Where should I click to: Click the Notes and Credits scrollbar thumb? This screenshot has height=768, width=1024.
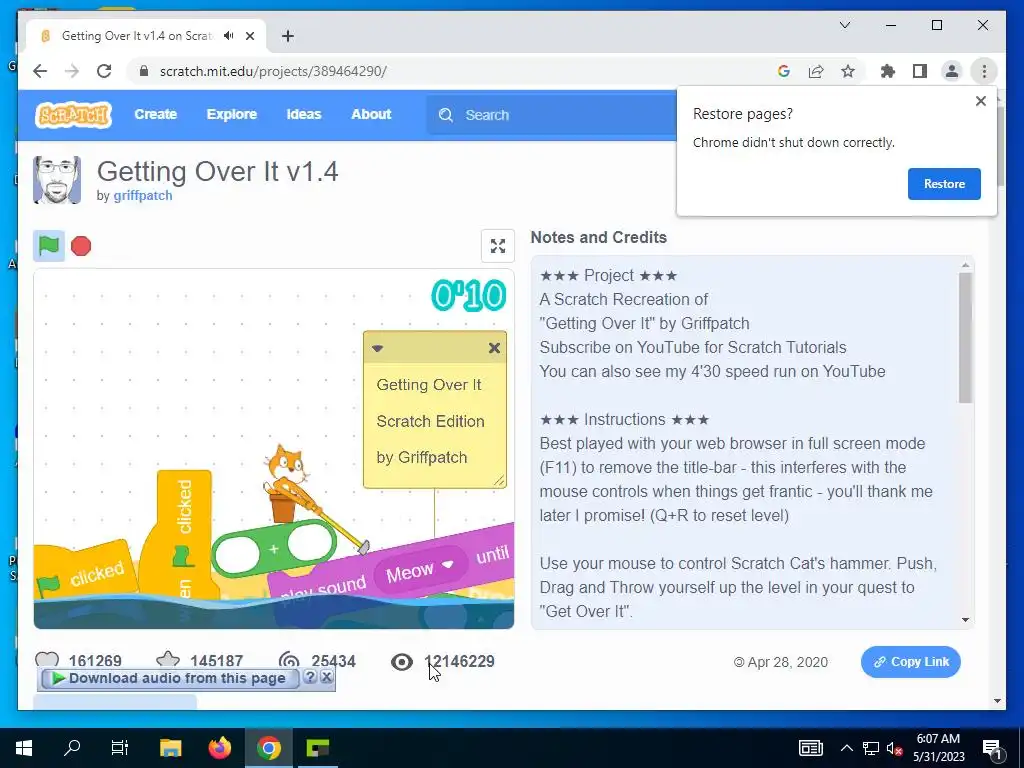(x=965, y=338)
